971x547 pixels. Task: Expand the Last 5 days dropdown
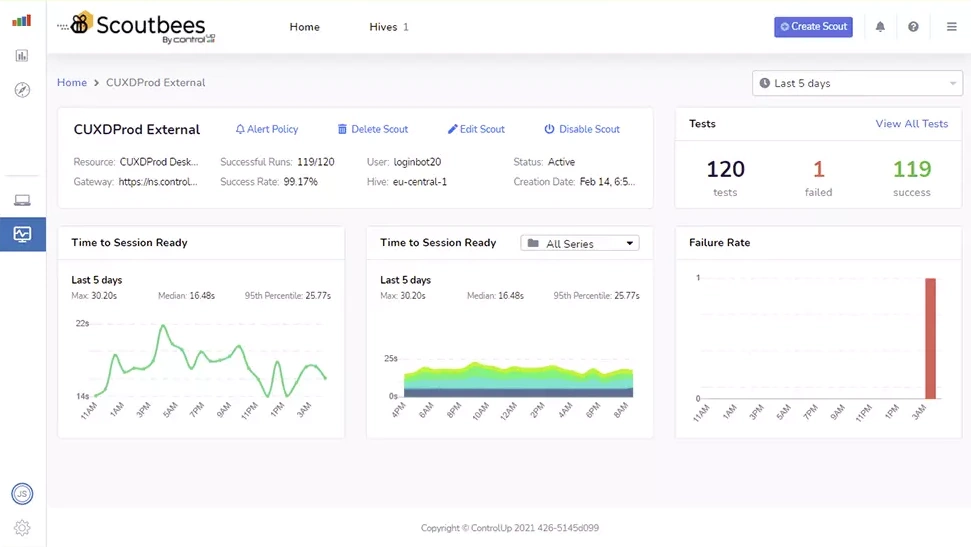pyautogui.click(x=857, y=83)
